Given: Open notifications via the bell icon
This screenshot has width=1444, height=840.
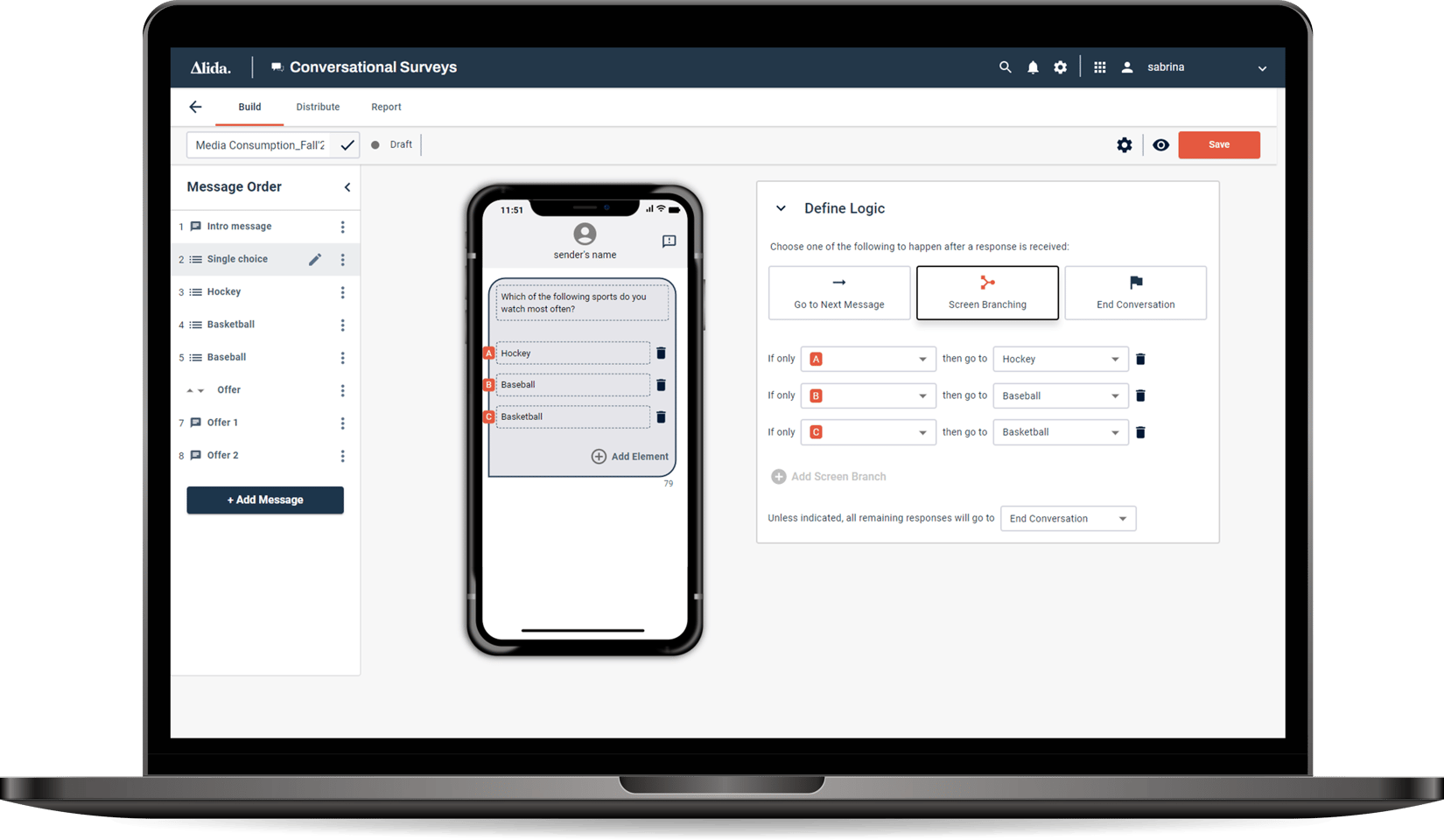Looking at the screenshot, I should tap(1033, 66).
